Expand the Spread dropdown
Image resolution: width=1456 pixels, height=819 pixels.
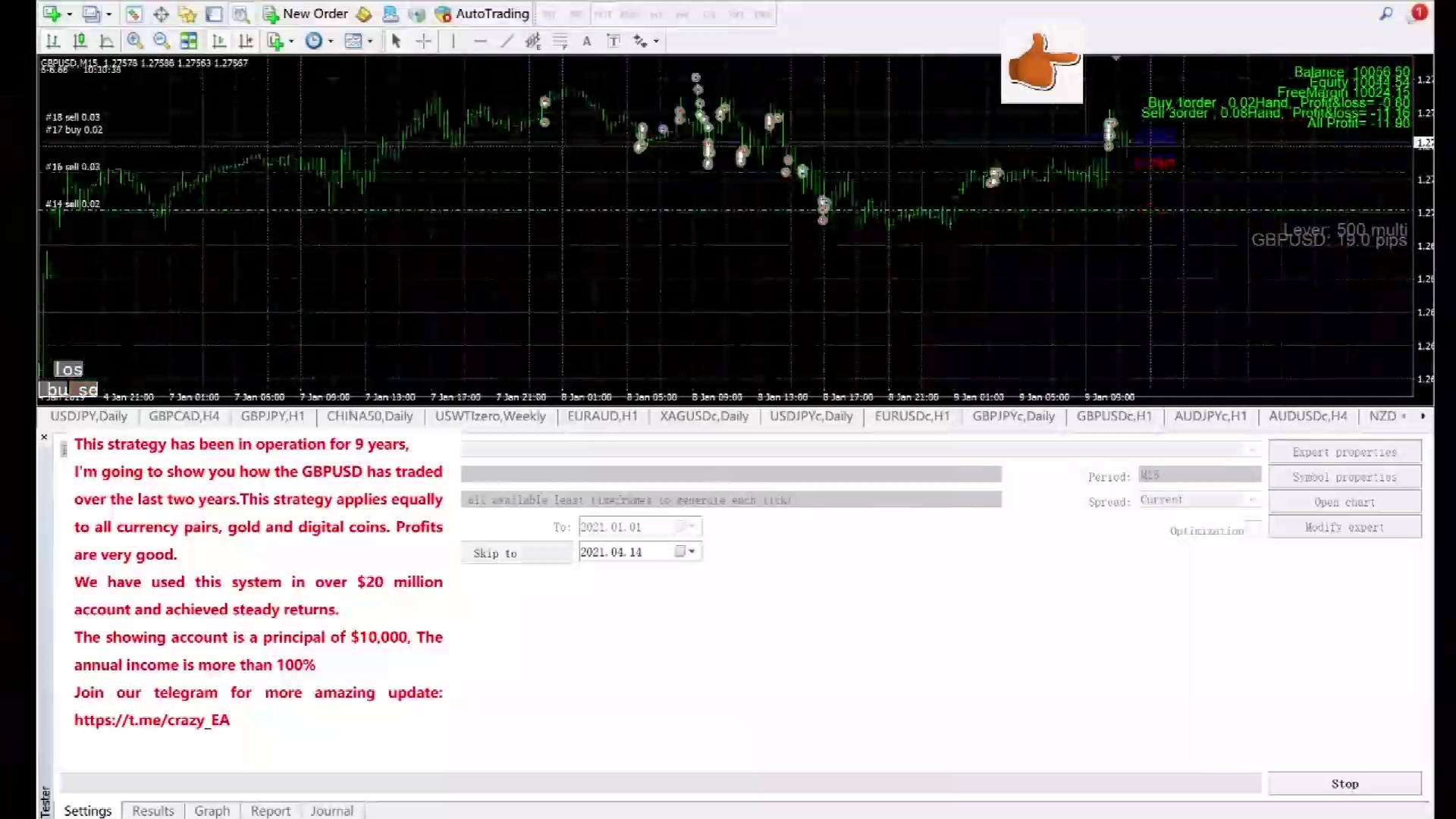pos(1251,500)
